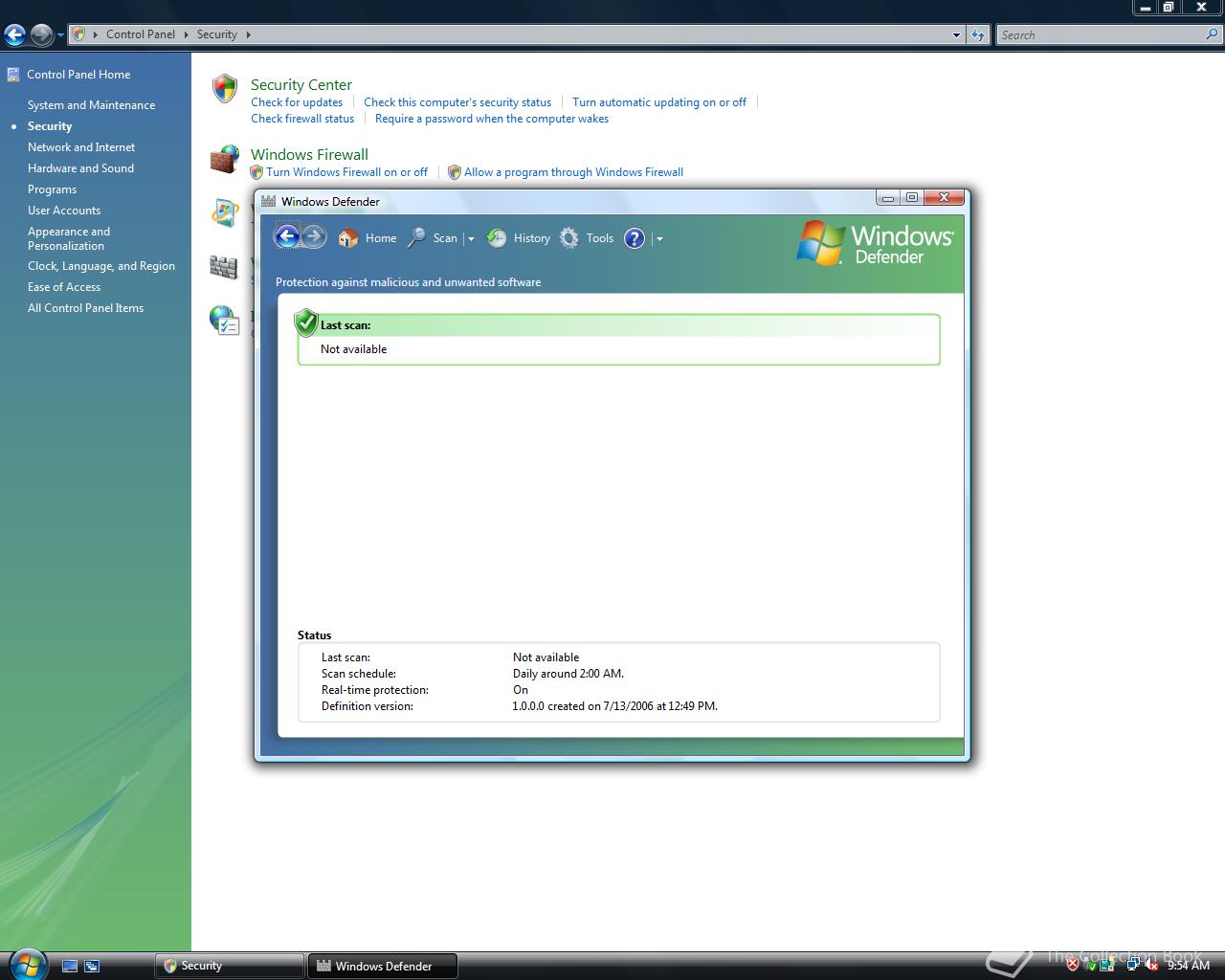This screenshot has width=1225, height=980.
Task: Click the red security alert tray icon
Action: point(1073,966)
